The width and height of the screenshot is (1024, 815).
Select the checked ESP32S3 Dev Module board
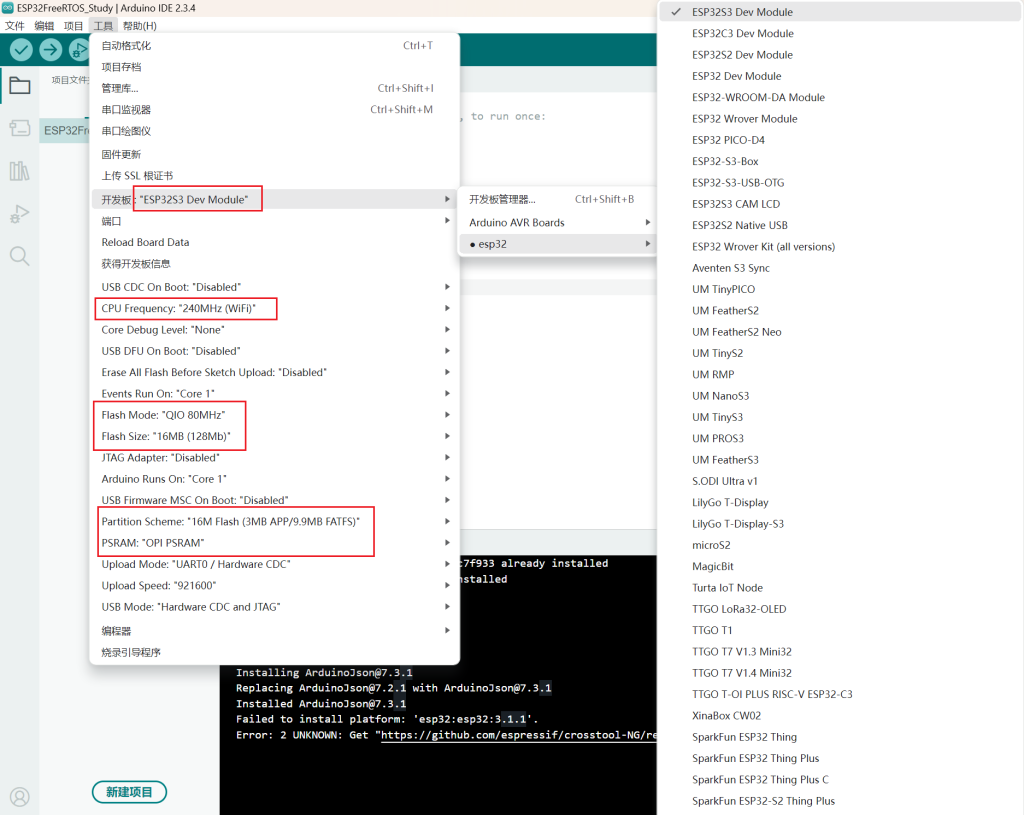742,12
